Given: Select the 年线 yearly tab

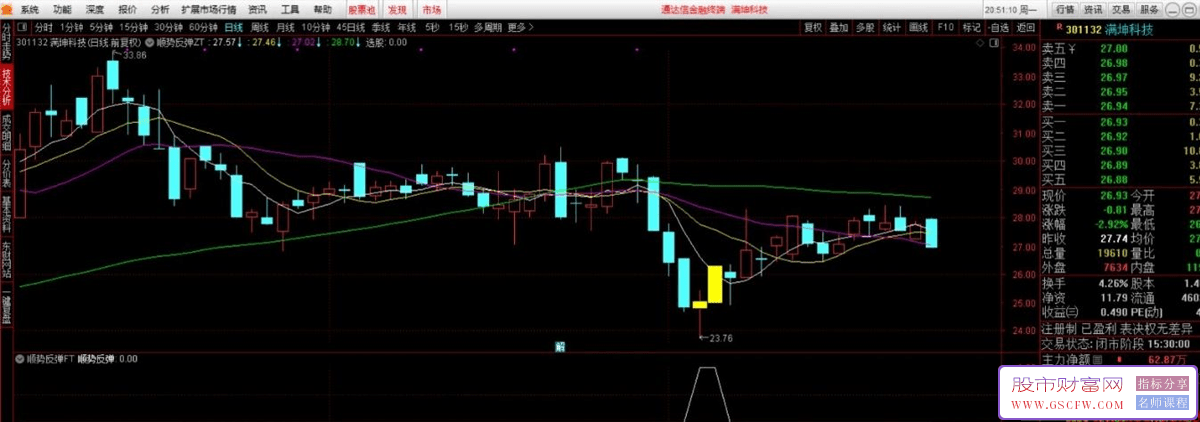Looking at the screenshot, I should (x=407, y=27).
